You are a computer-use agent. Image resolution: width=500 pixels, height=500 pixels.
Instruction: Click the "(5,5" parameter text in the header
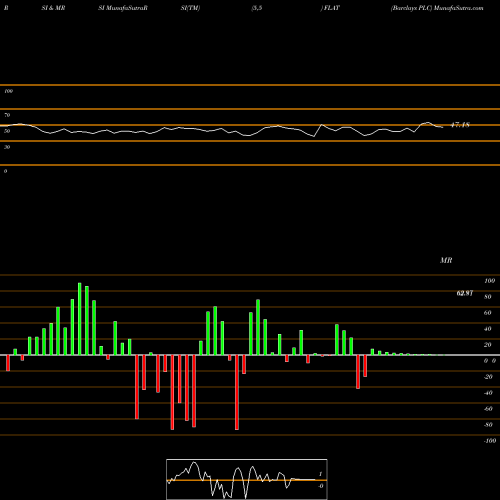(x=257, y=8)
